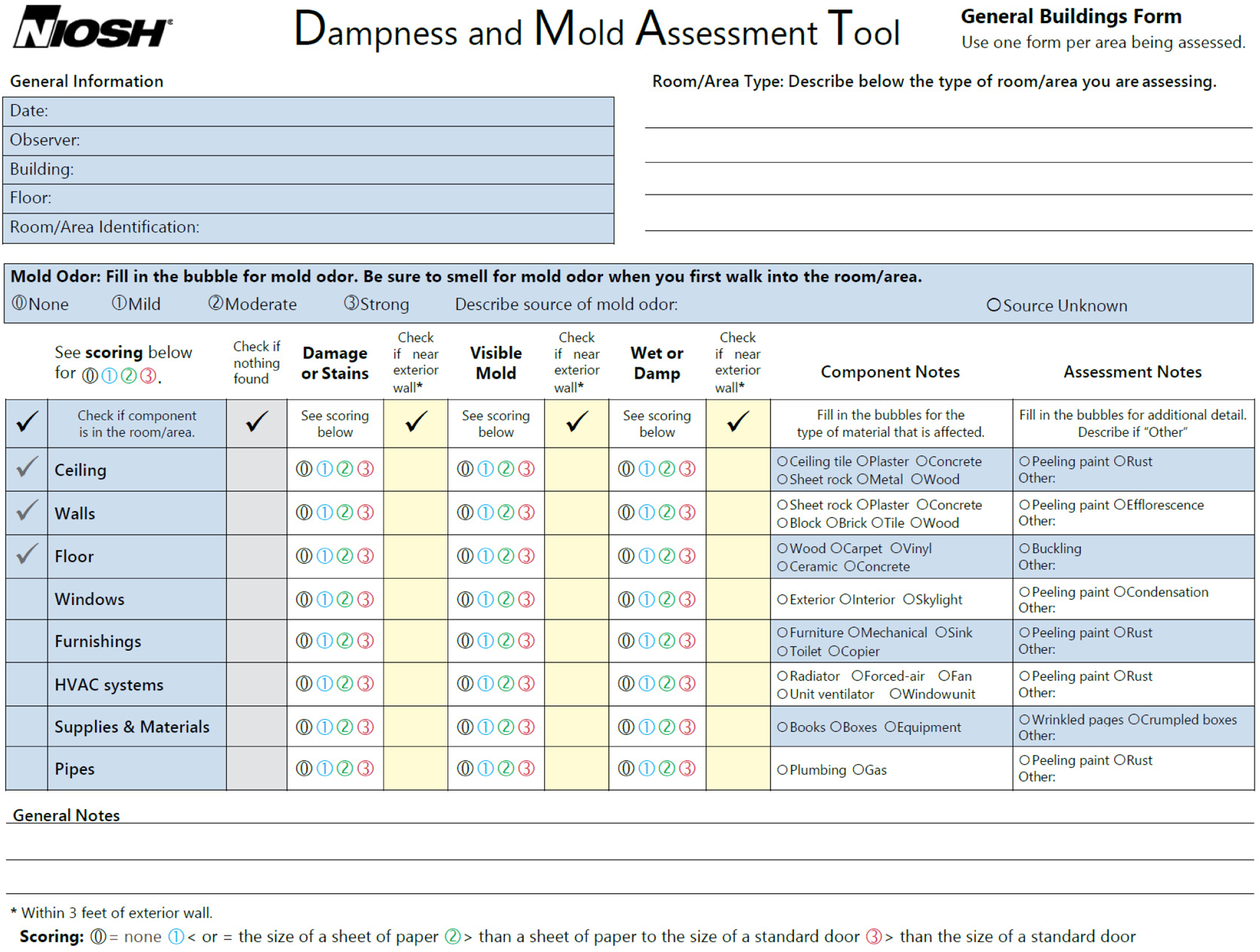1260x952 pixels.
Task: Check Walls component present checkmark
Action: 26,512
